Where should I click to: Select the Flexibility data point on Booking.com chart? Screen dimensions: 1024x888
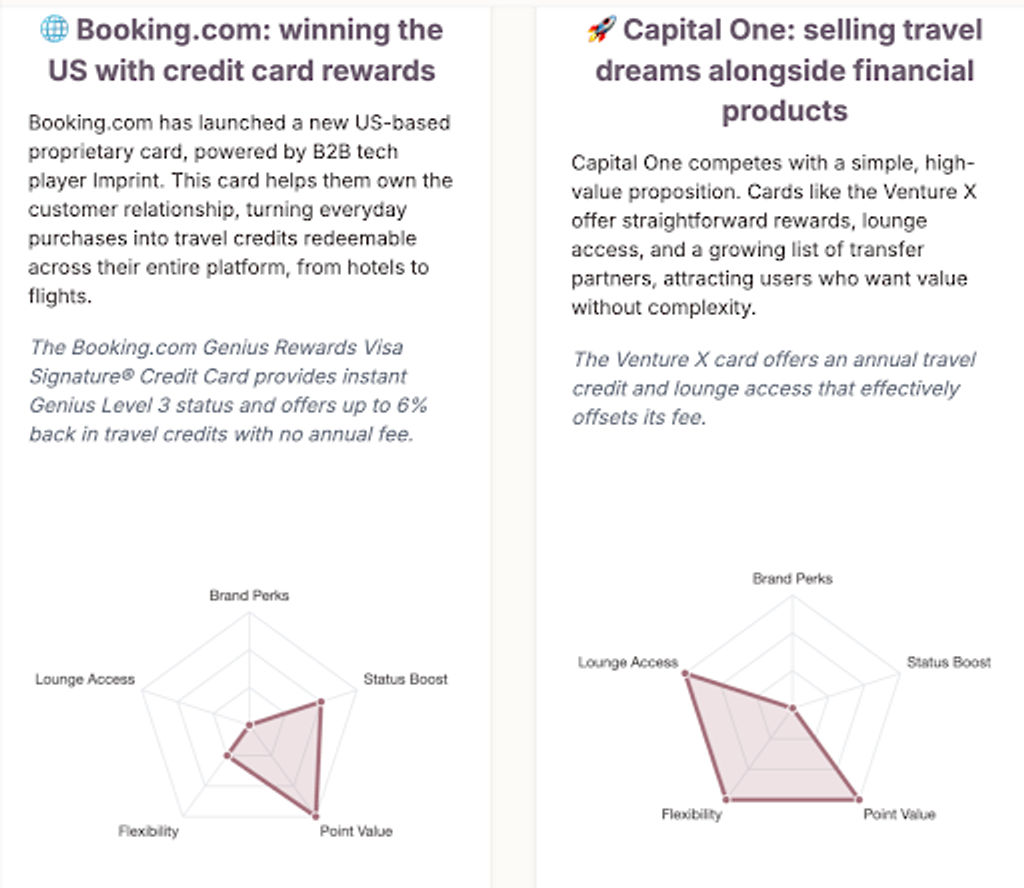[x=227, y=755]
